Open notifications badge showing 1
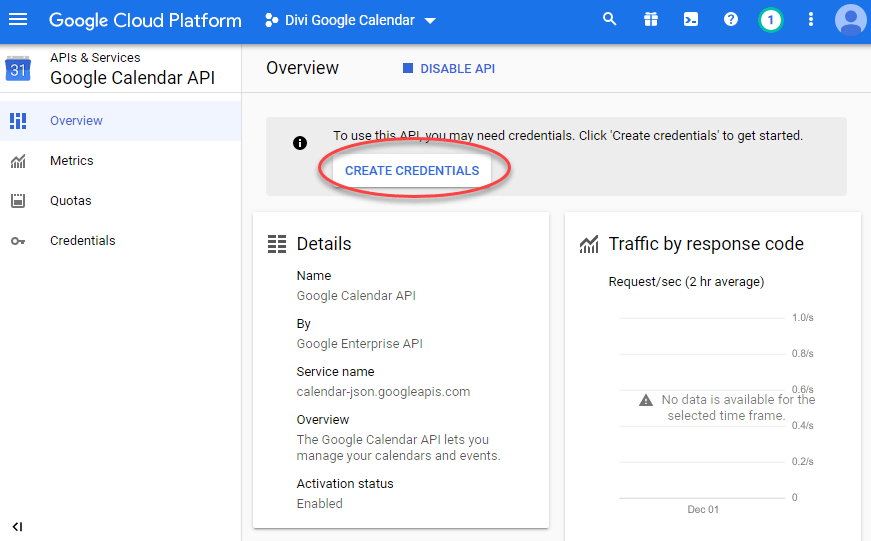871x541 pixels. 770,21
